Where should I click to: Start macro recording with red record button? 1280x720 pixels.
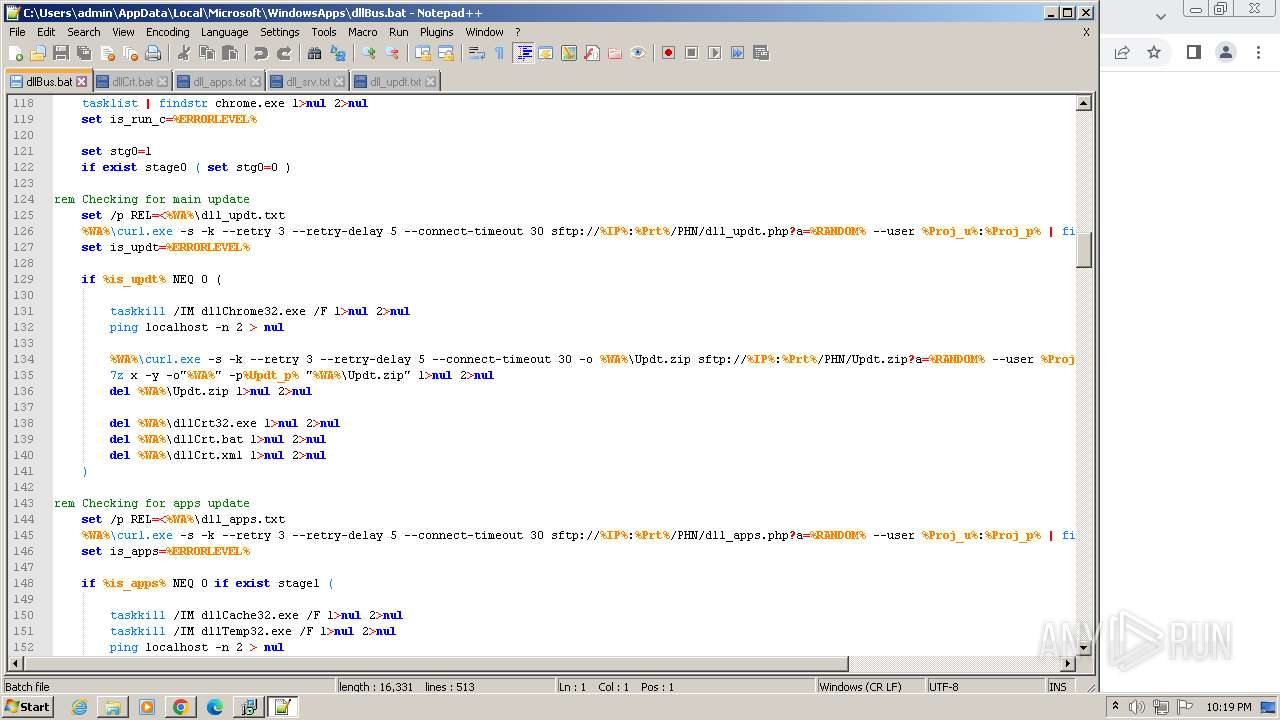[668, 53]
